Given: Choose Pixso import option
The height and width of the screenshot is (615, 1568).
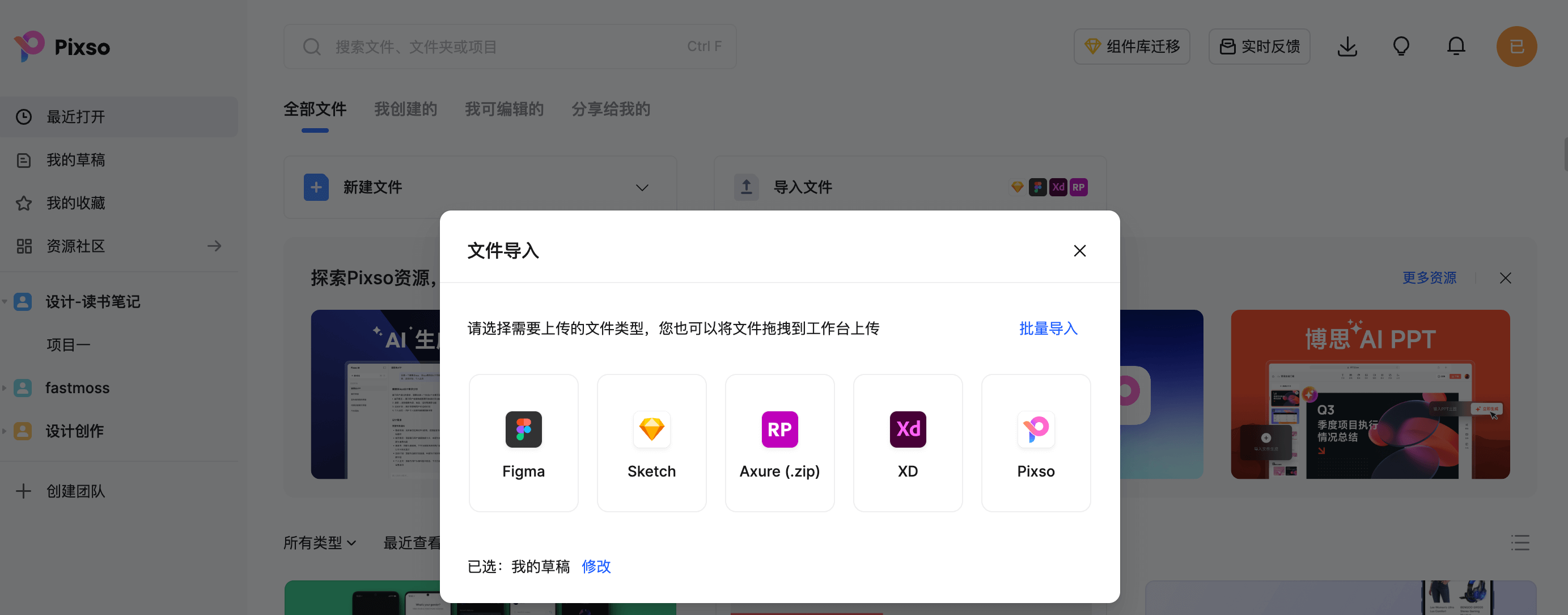Looking at the screenshot, I should click(1035, 443).
